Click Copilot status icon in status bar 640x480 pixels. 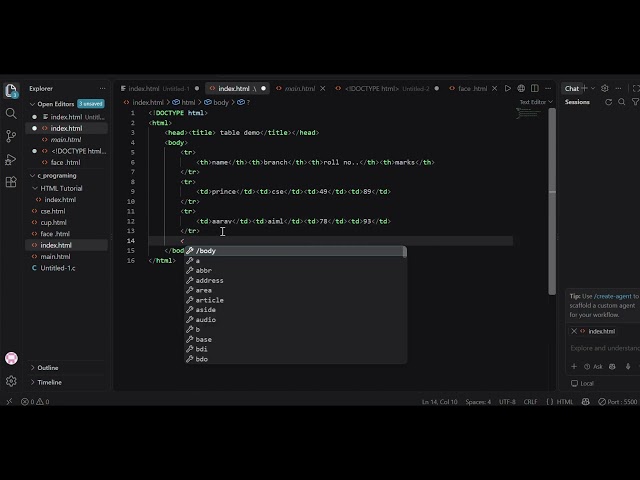585,402
